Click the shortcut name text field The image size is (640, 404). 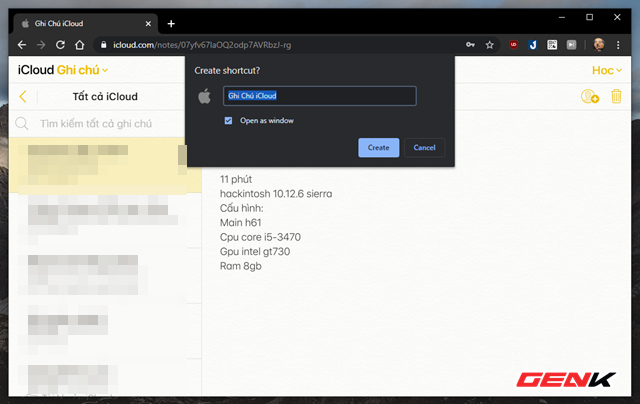[x=318, y=96]
